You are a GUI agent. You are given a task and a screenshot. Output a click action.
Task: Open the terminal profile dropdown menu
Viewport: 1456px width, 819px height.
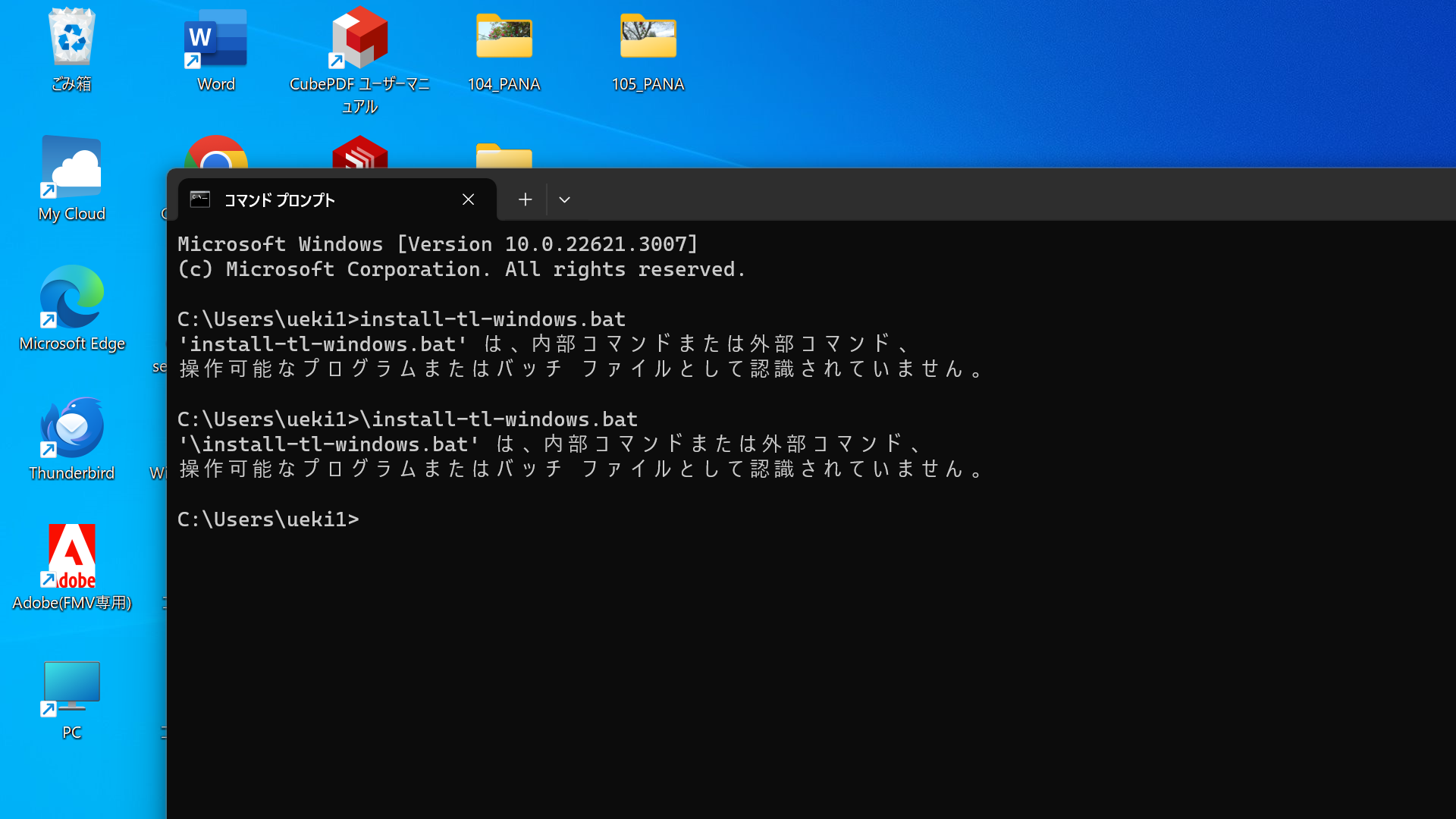pos(564,199)
